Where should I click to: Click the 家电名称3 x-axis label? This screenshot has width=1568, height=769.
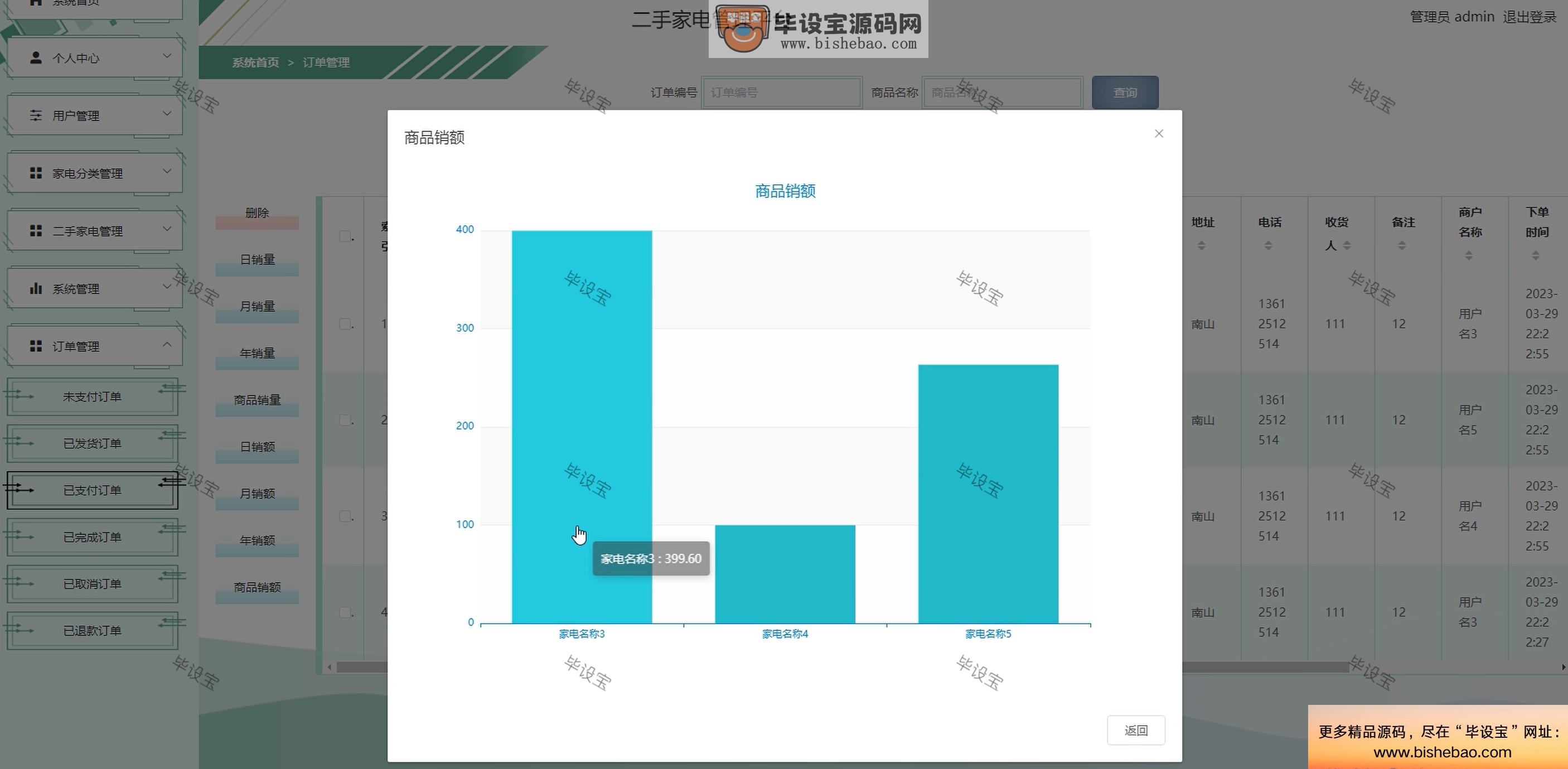click(581, 634)
